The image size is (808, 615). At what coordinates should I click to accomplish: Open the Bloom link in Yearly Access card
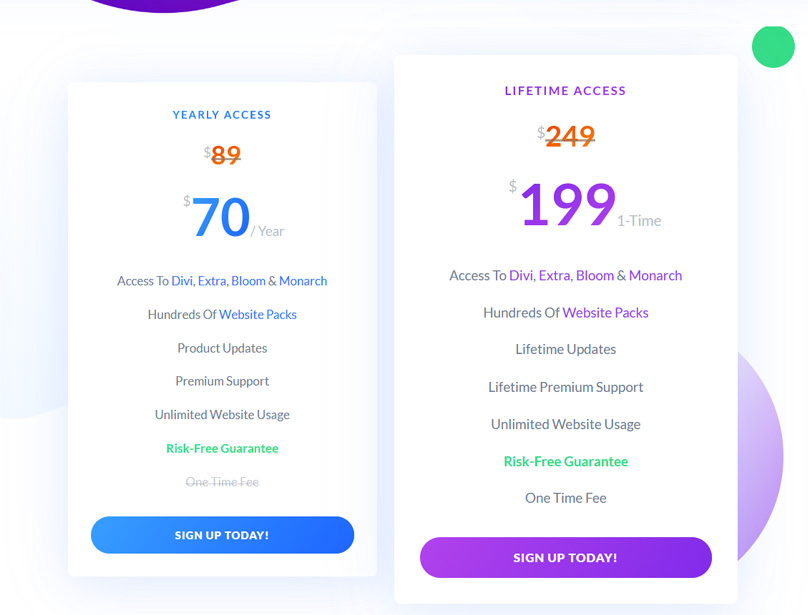tap(249, 281)
